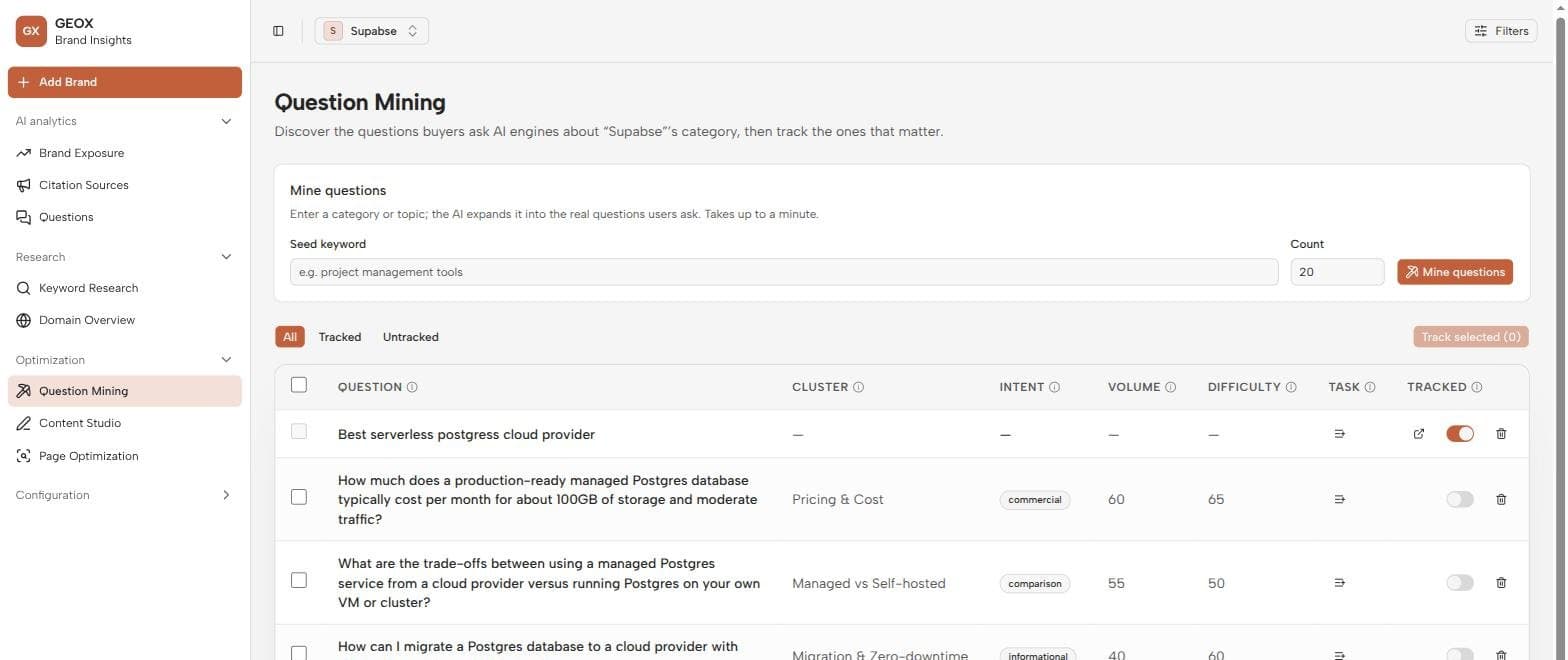Enable tracking for Managed vs Self-hosted question
1568x660 pixels.
(1460, 583)
